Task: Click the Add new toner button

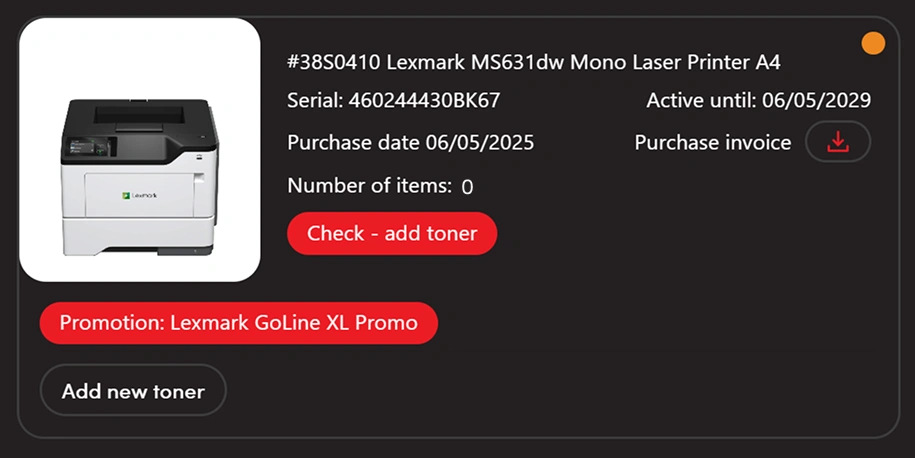Action: (x=133, y=391)
